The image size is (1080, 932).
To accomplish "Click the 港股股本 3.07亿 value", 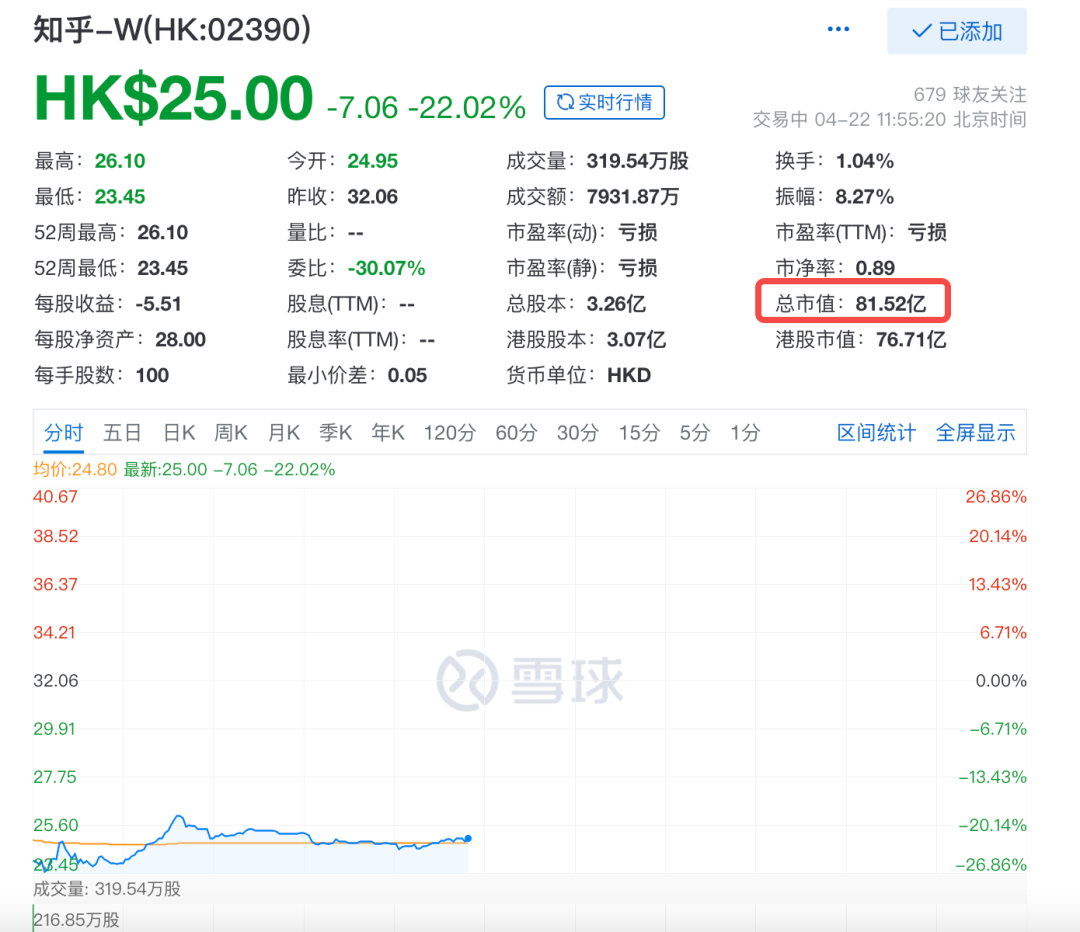I will [x=586, y=339].
